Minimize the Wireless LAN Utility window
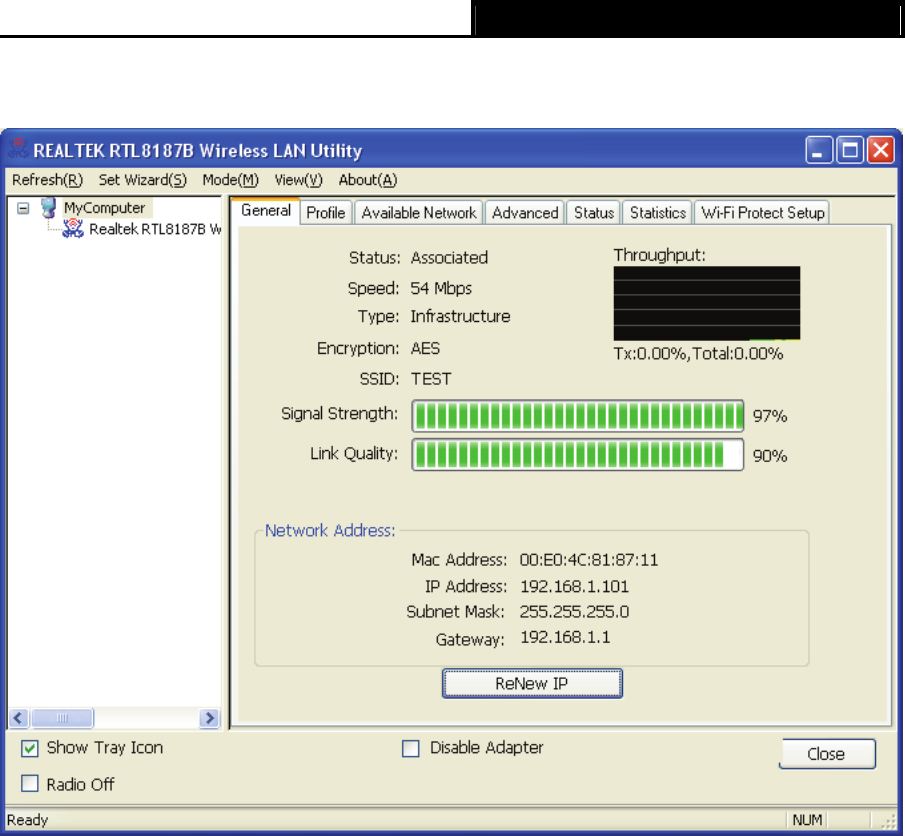905x836 pixels. (819, 150)
